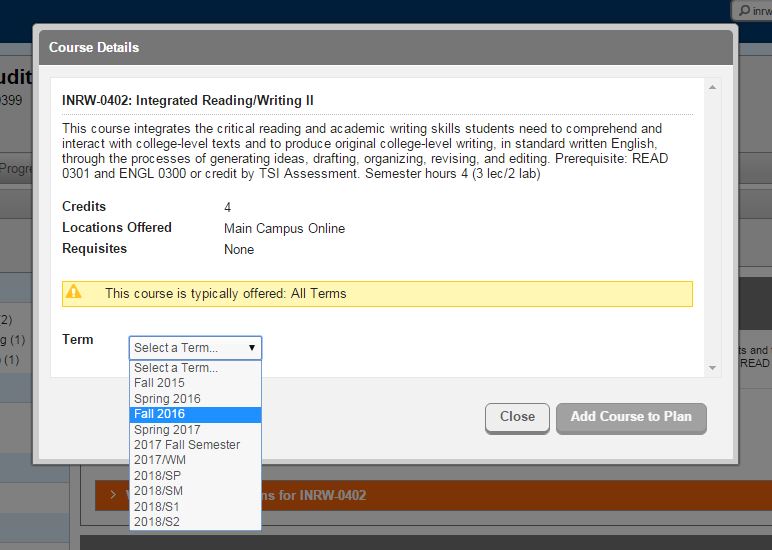Screen dimensions: 772x550
Task: Click the Credits value '4'
Action: coord(227,207)
